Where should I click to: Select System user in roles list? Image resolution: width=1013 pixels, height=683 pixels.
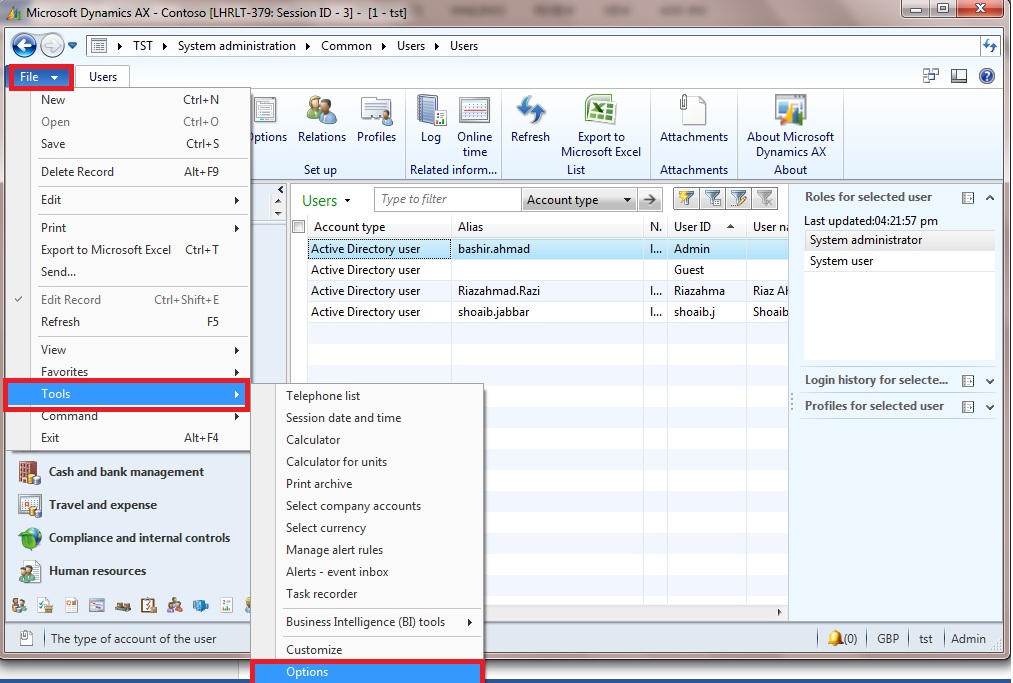pos(899,261)
